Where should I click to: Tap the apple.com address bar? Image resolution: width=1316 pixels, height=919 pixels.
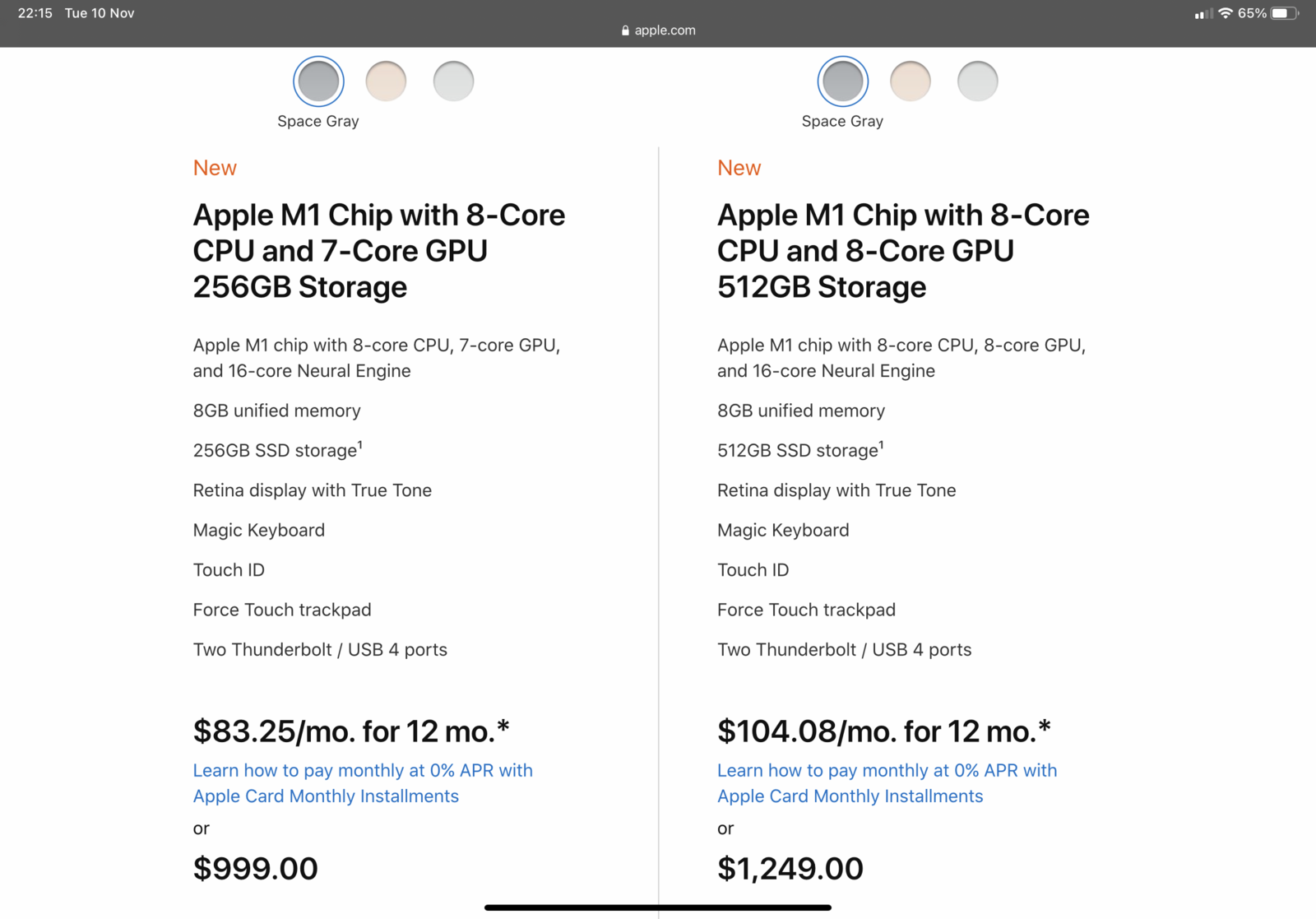pos(658,30)
